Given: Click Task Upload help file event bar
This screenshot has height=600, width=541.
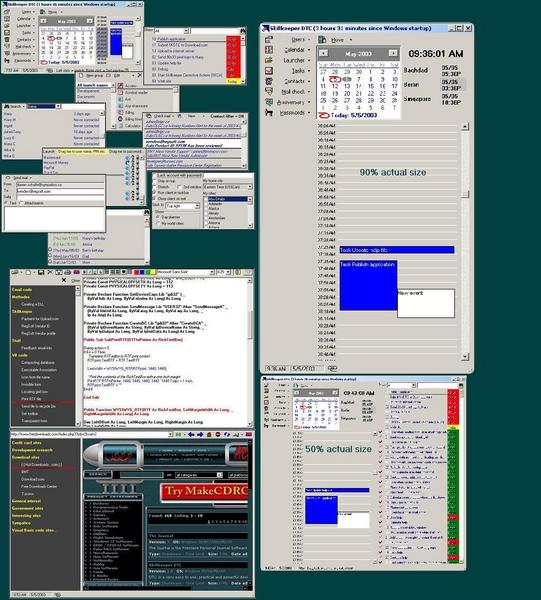Looking at the screenshot, I should coord(397,250).
